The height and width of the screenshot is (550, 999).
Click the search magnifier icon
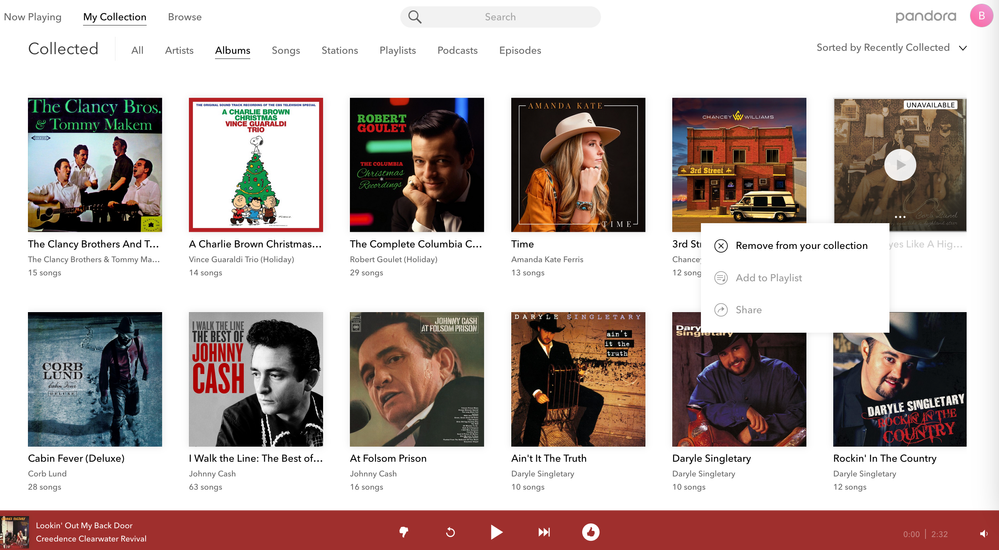click(x=415, y=17)
